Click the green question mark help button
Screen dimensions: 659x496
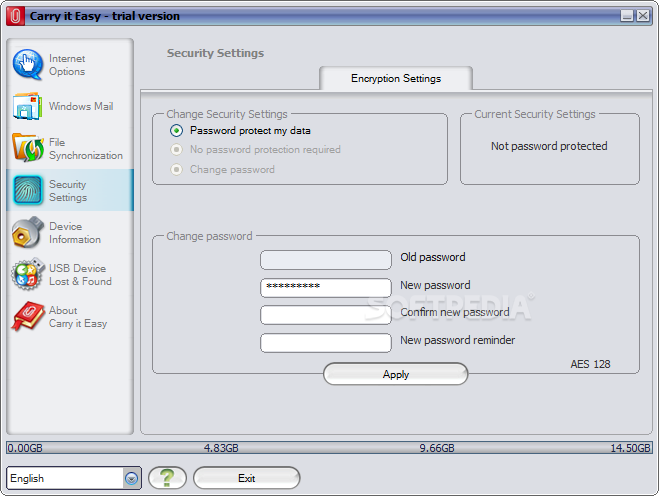tap(167, 478)
